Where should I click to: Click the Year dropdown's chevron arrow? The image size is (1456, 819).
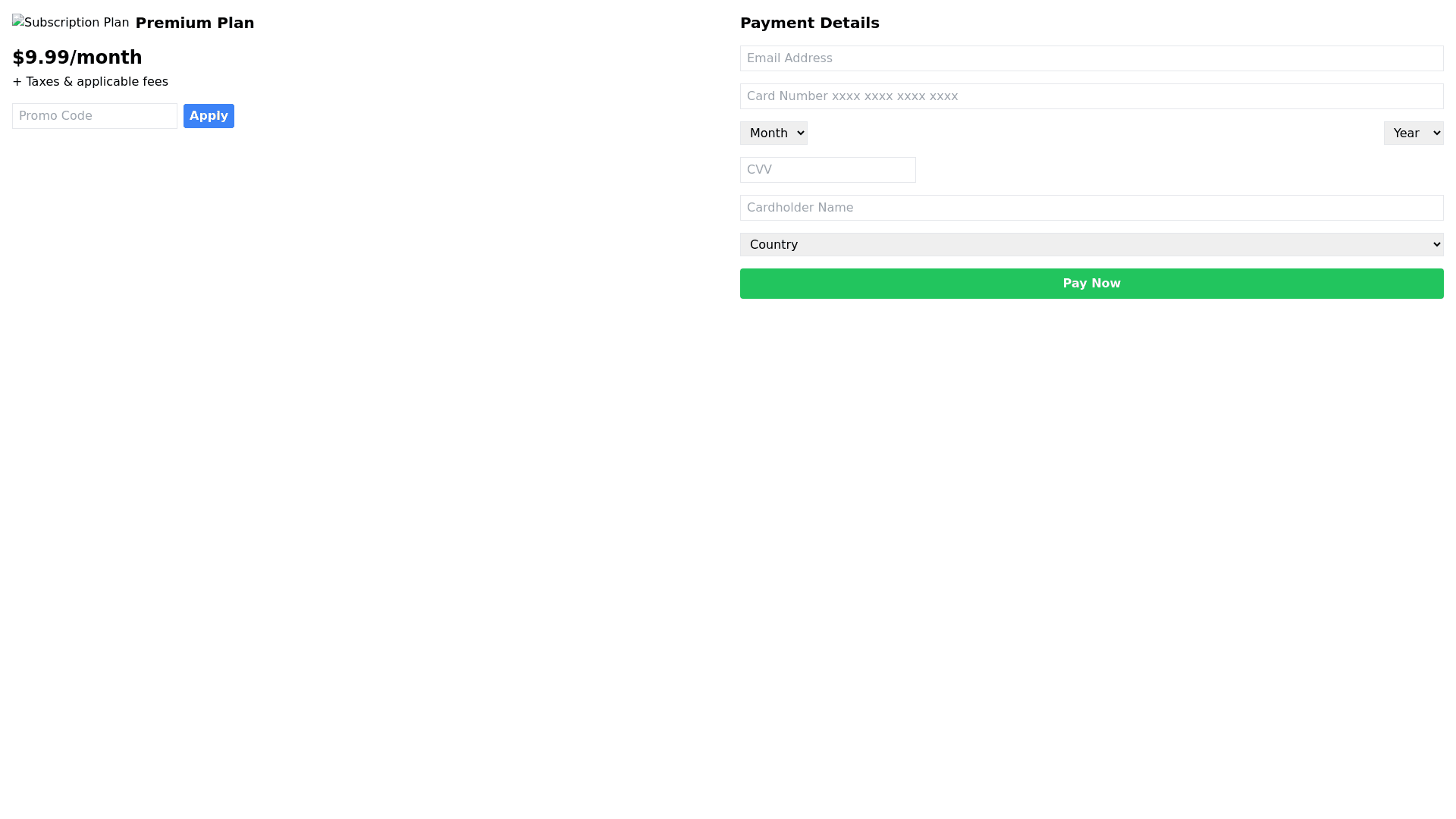click(x=1436, y=133)
